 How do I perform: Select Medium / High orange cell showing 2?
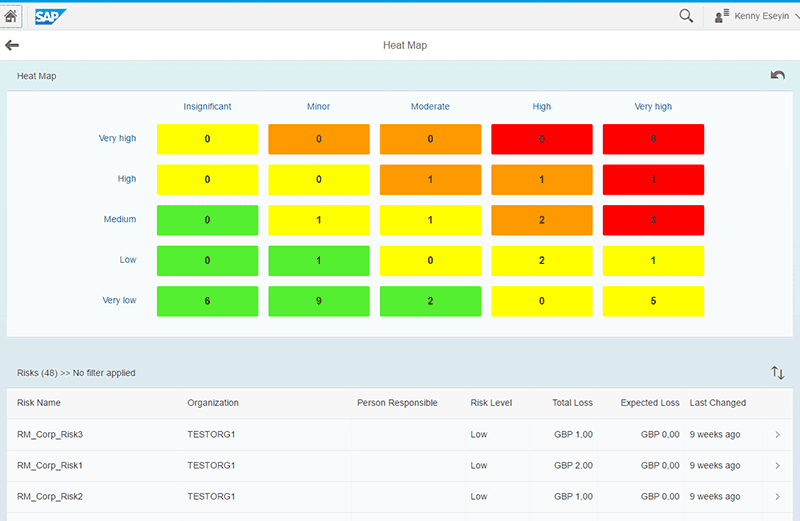542,220
